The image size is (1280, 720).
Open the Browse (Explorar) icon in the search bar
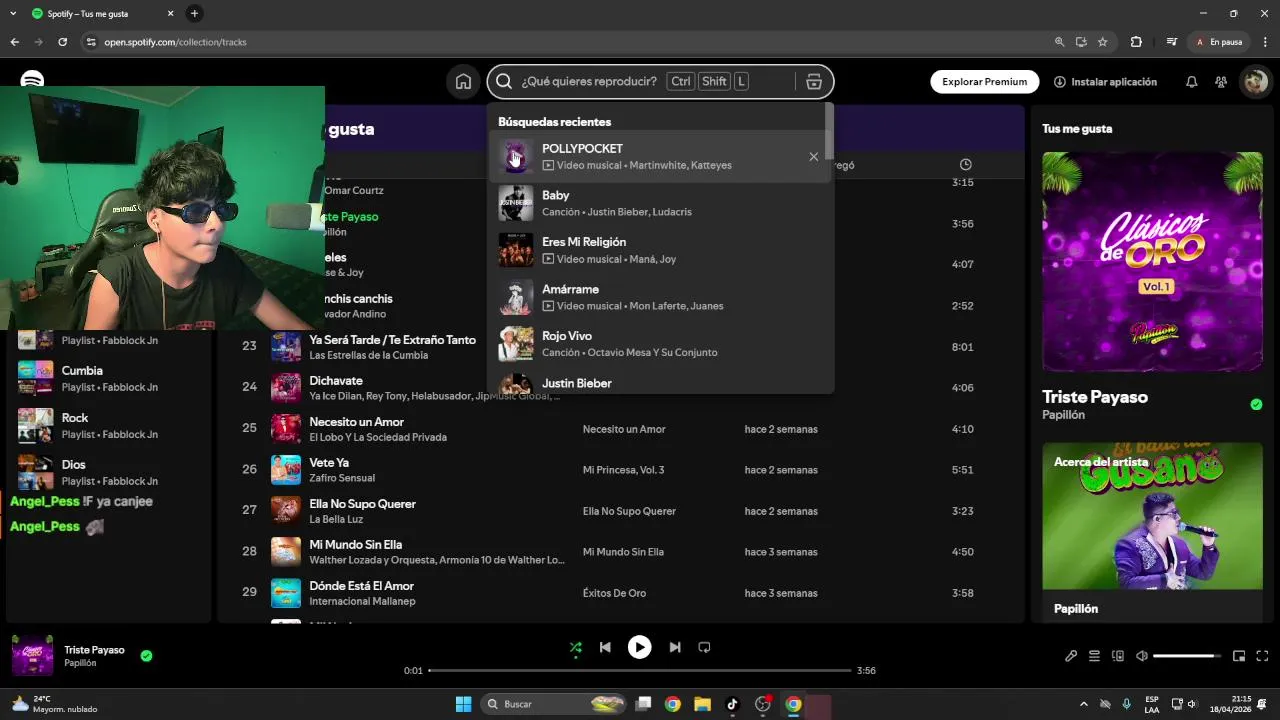(814, 82)
